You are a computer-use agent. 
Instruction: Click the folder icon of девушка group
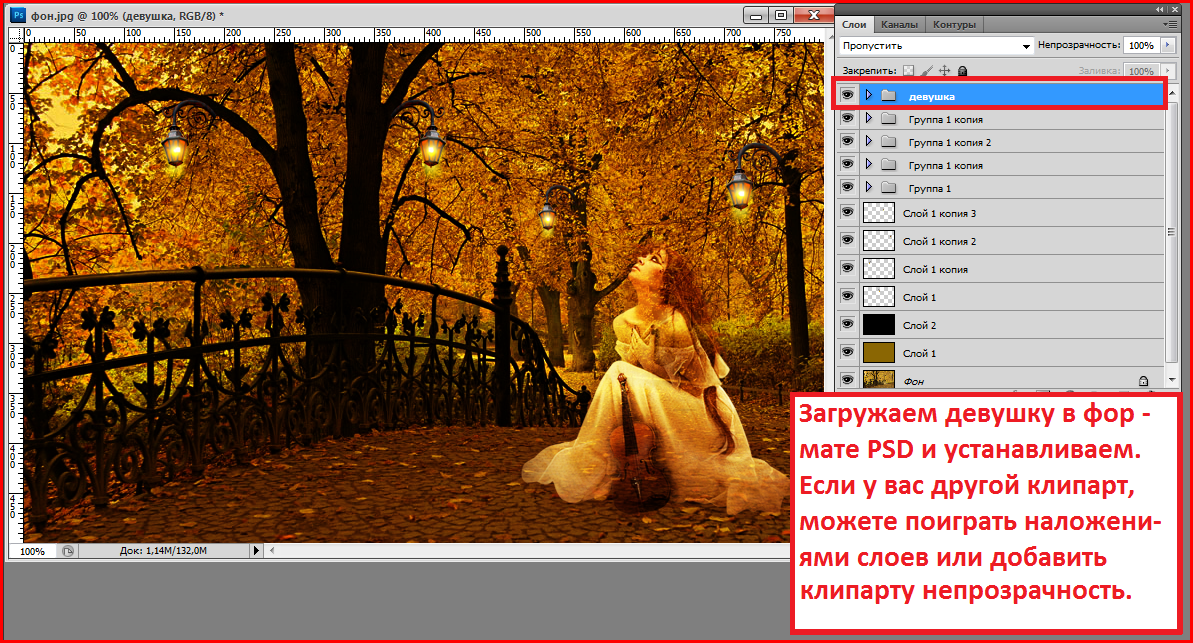pos(887,96)
